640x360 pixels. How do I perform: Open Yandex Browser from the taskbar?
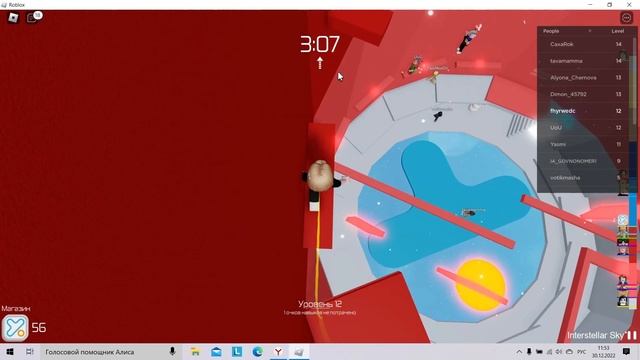(278, 351)
